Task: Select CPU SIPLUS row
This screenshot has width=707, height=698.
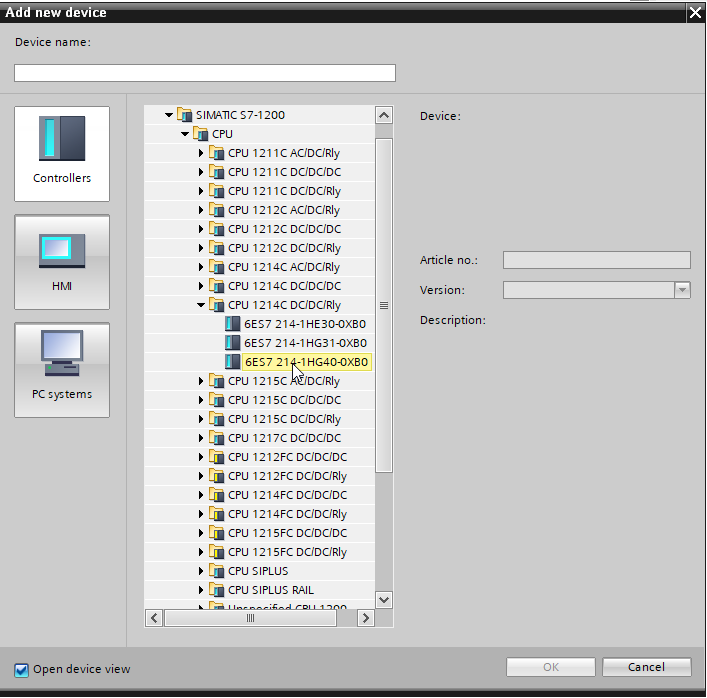Action: [259, 571]
